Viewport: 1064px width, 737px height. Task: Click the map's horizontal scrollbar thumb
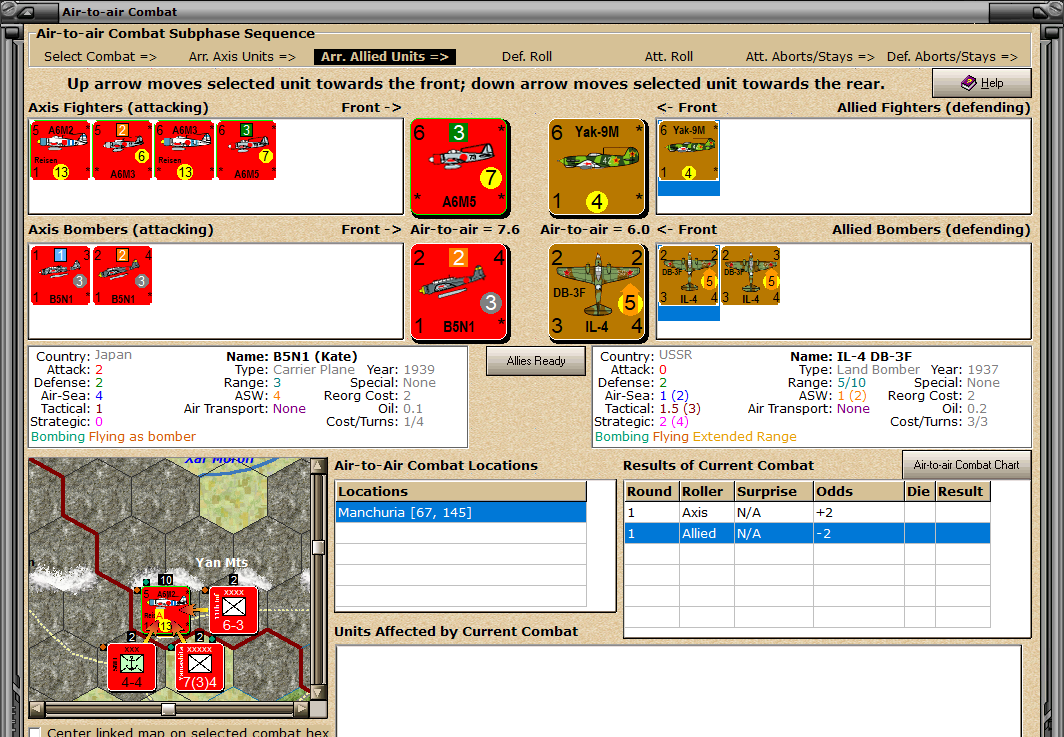pyautogui.click(x=168, y=709)
